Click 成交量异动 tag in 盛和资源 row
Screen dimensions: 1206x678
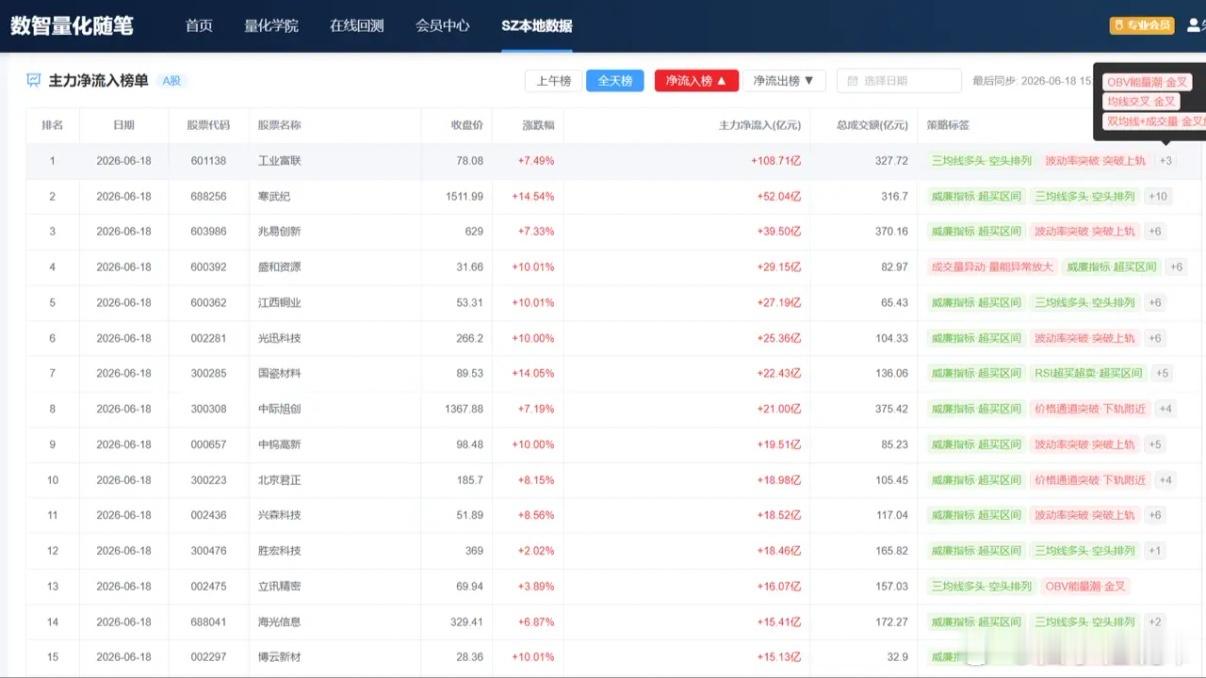(x=992, y=267)
